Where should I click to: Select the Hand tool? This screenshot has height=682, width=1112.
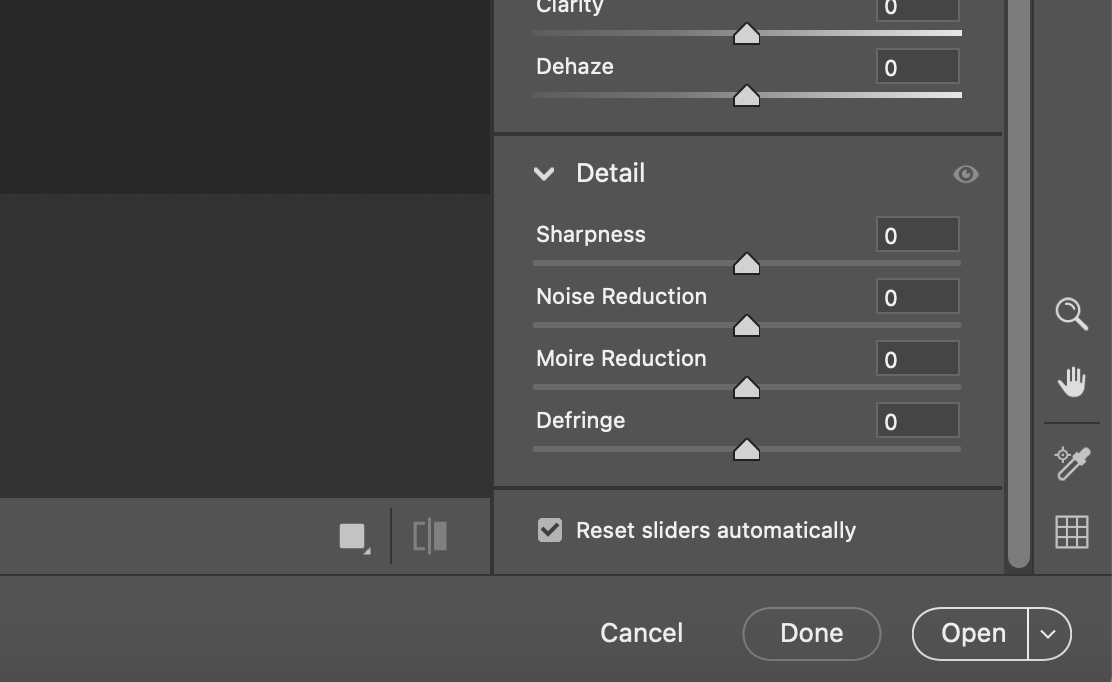coord(1071,380)
